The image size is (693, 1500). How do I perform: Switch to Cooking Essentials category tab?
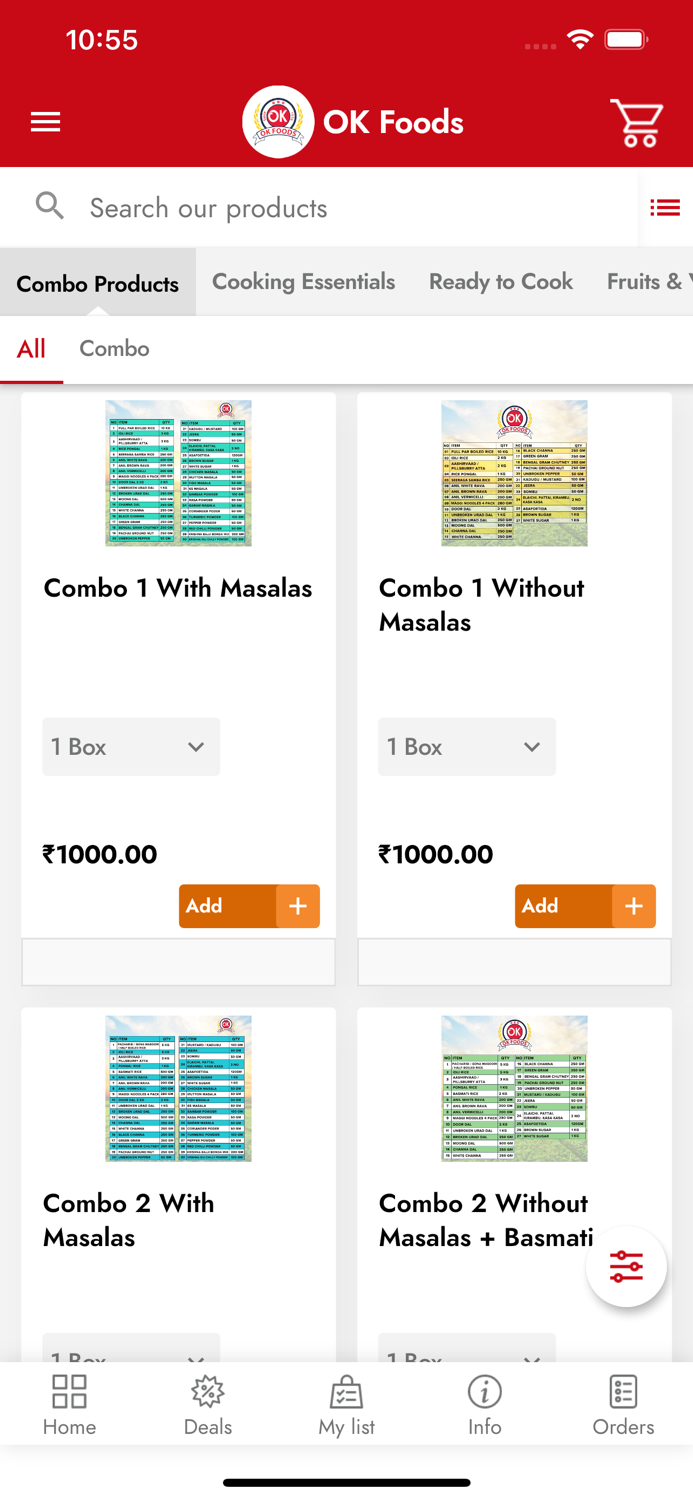coord(303,282)
